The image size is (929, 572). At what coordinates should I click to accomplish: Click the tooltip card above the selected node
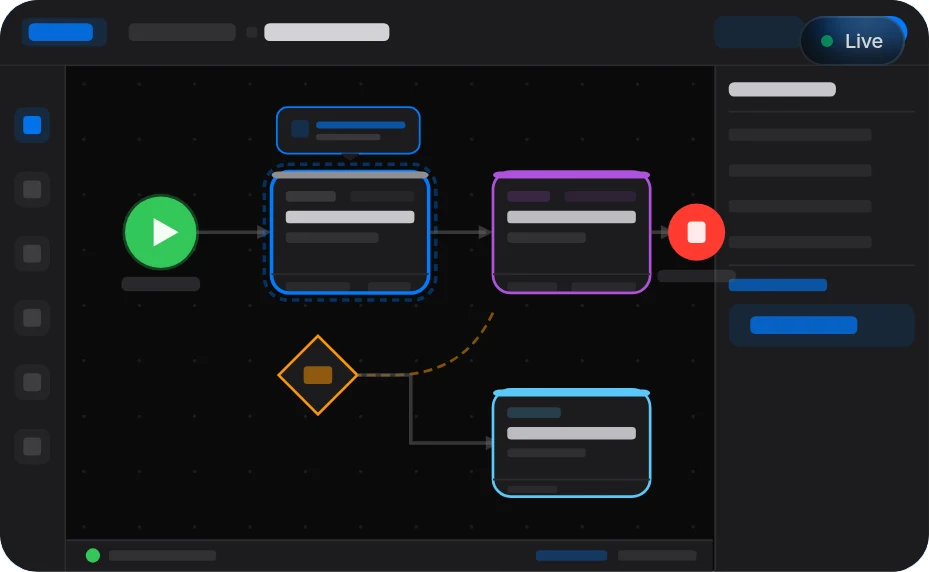(x=348, y=130)
